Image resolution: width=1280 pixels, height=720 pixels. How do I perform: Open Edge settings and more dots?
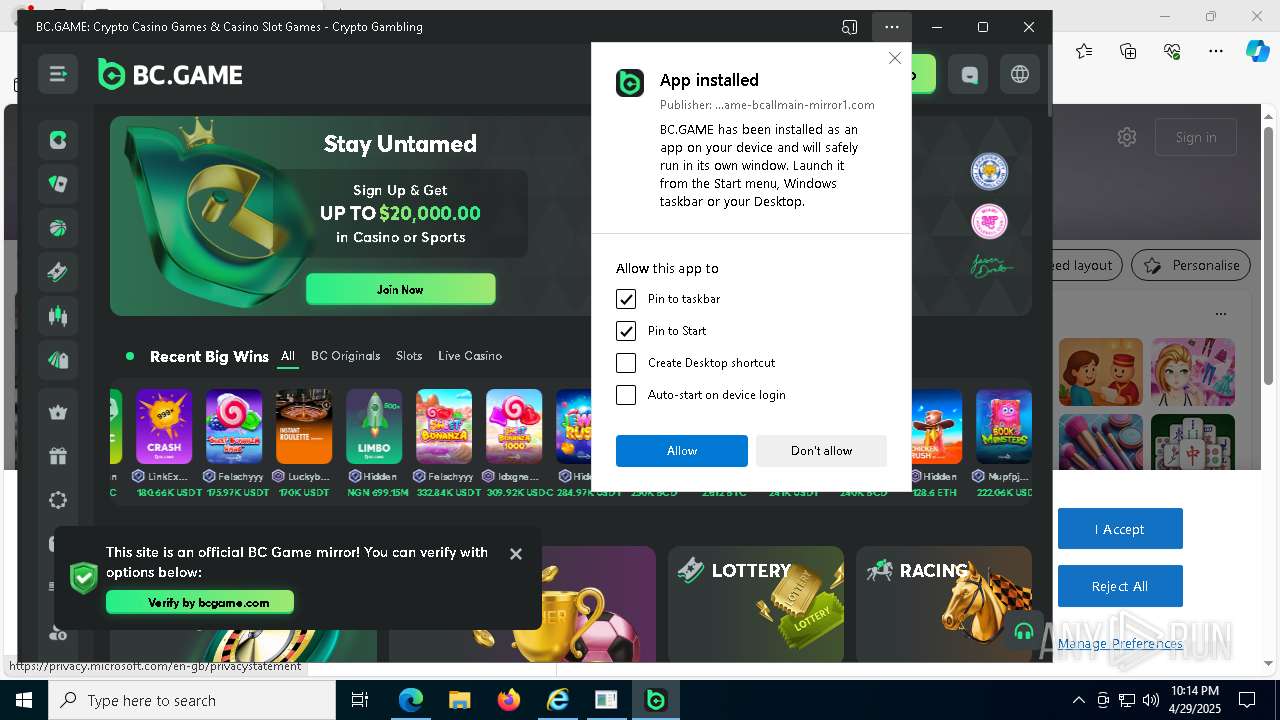[1216, 51]
